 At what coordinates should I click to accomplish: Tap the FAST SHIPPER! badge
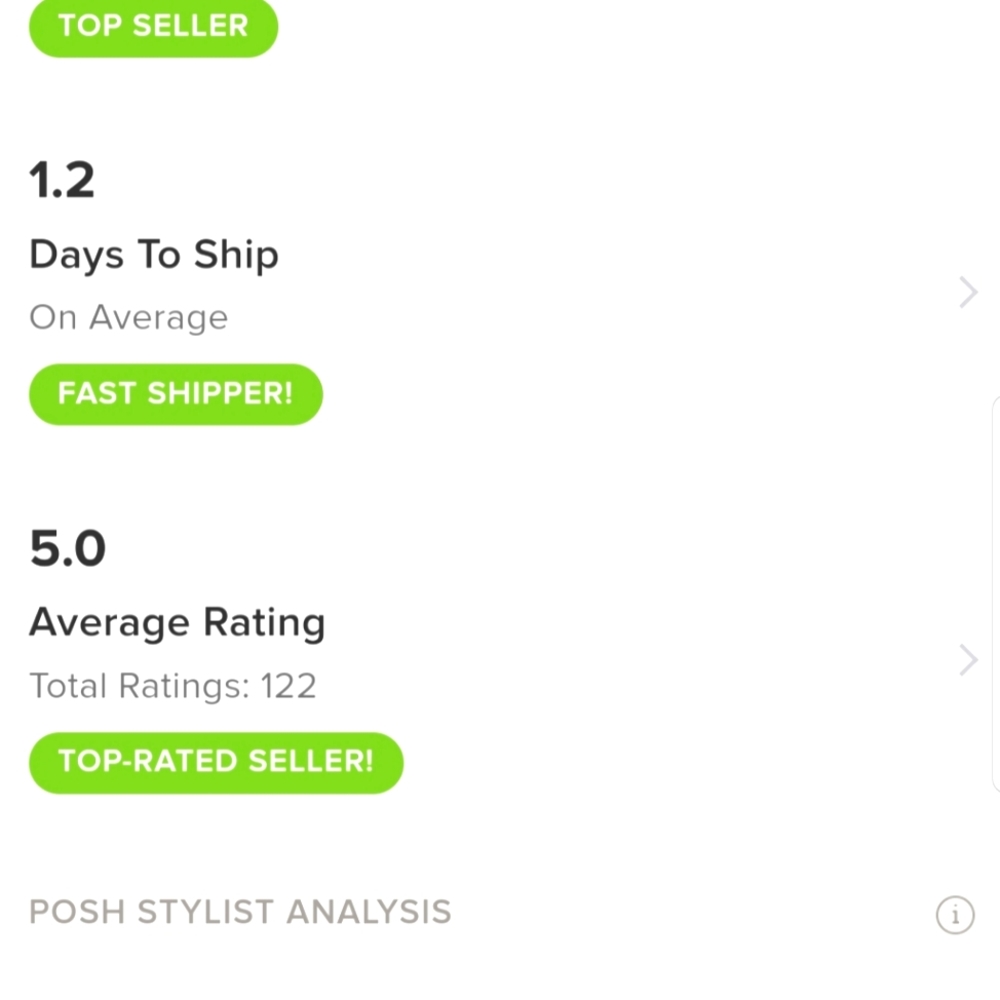[x=175, y=394]
